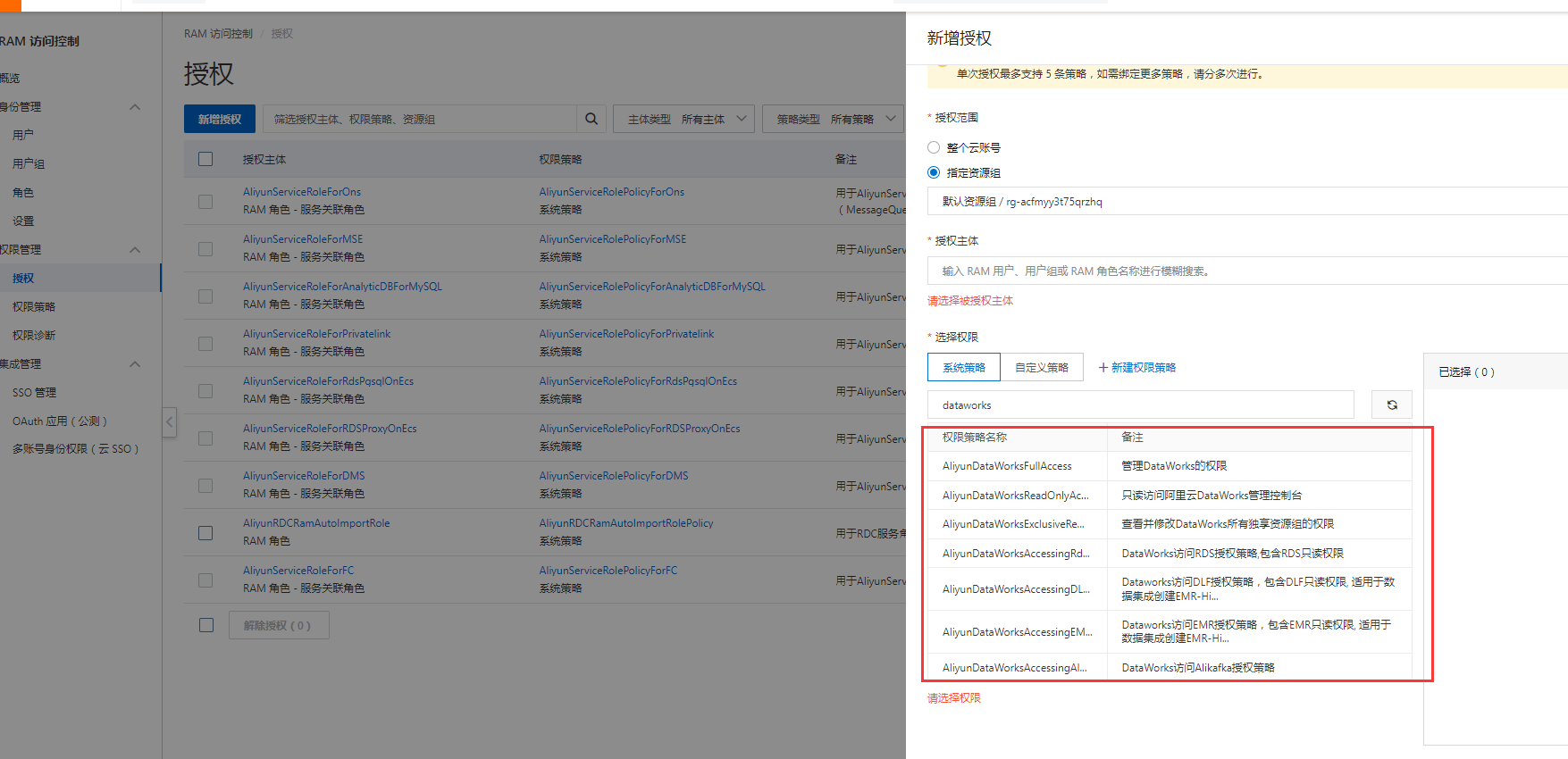The height and width of the screenshot is (759, 1568).
Task: Click RAM 访问控制 in the breadcrumb
Action: tap(218, 34)
